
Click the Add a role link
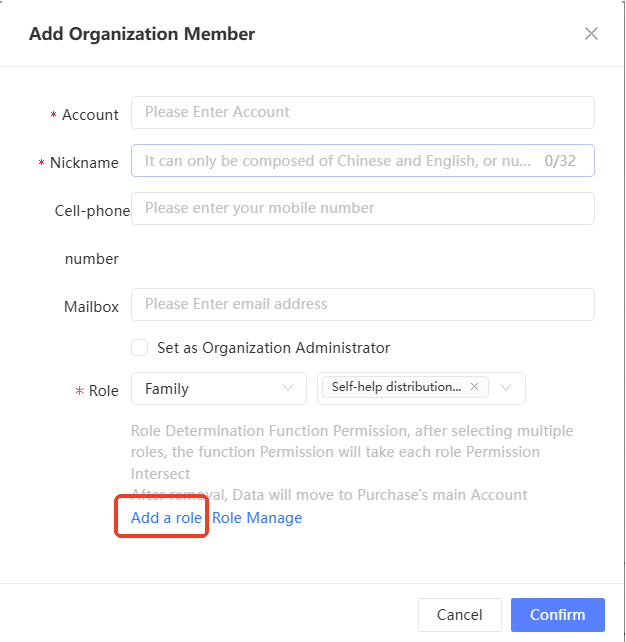(166, 518)
